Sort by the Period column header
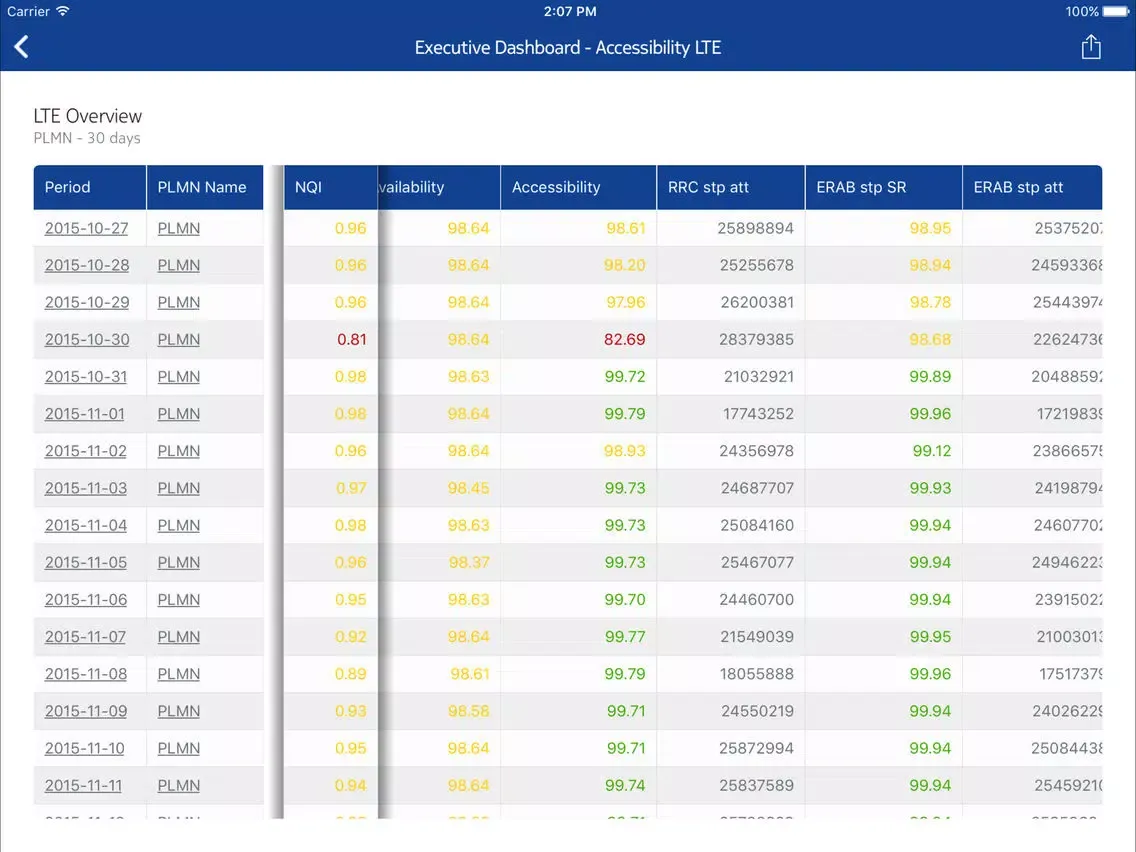1136x852 pixels. coord(68,187)
